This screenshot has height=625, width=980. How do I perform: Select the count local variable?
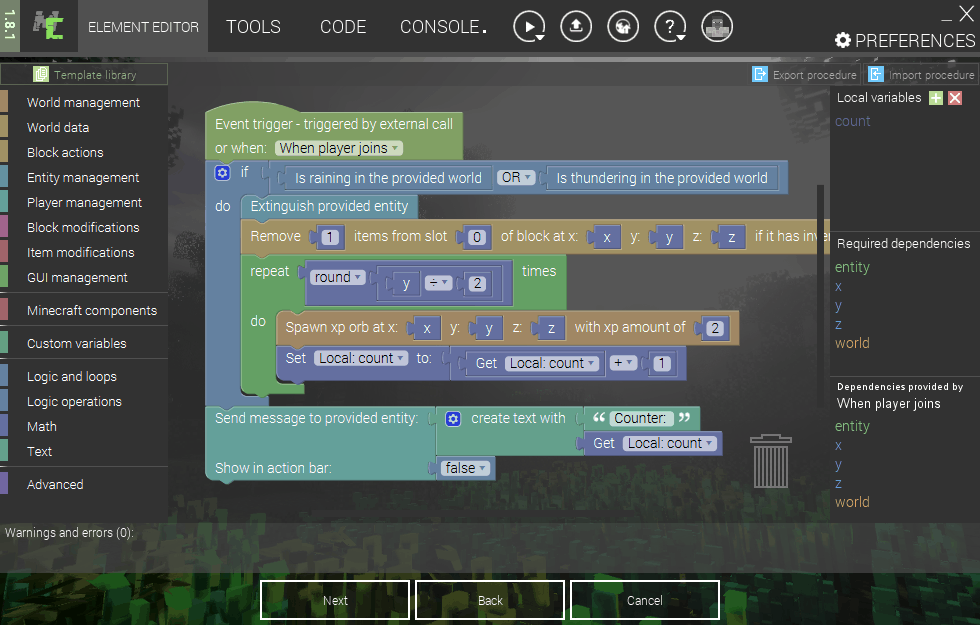pyautogui.click(x=853, y=120)
